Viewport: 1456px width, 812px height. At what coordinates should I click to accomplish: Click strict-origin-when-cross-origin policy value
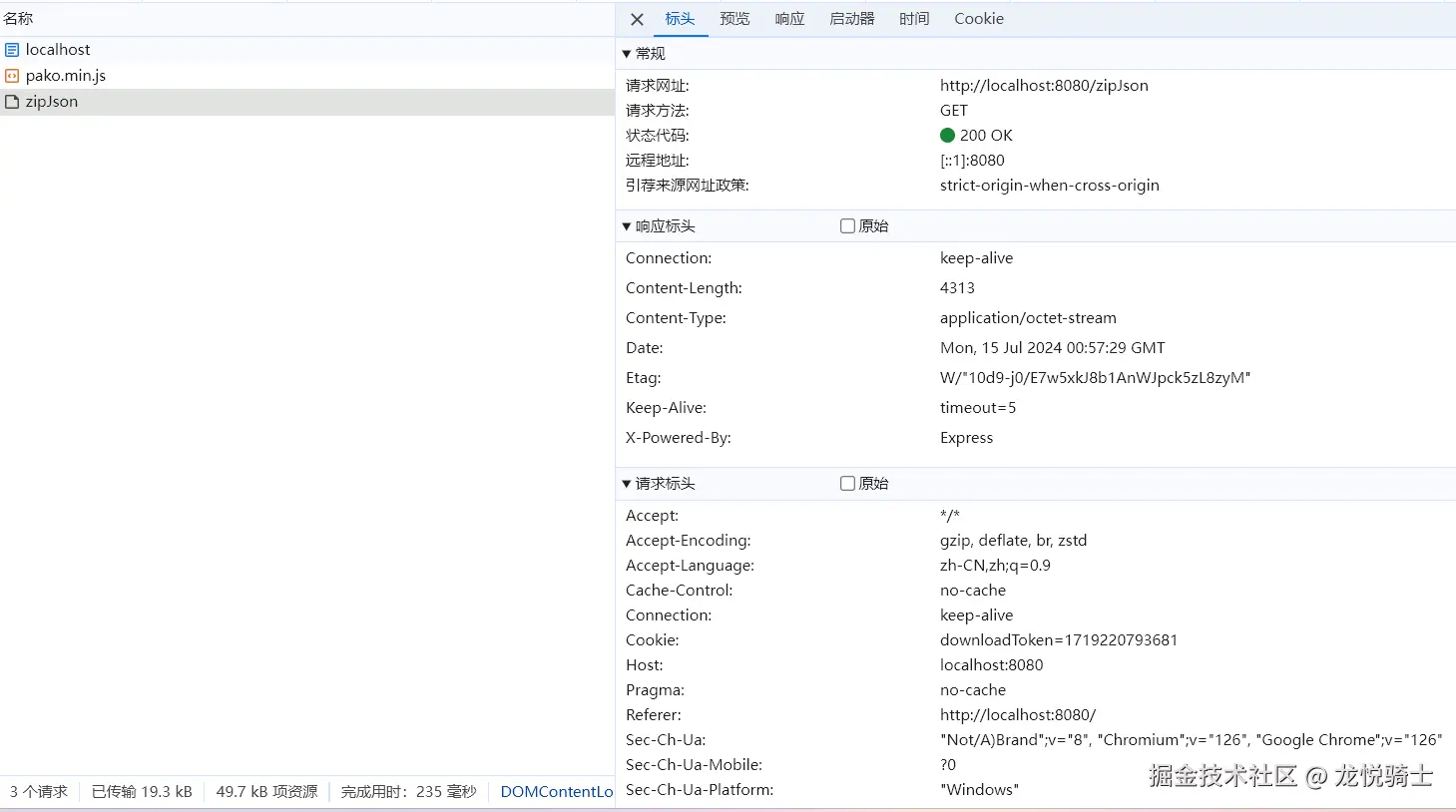pyautogui.click(x=1050, y=186)
